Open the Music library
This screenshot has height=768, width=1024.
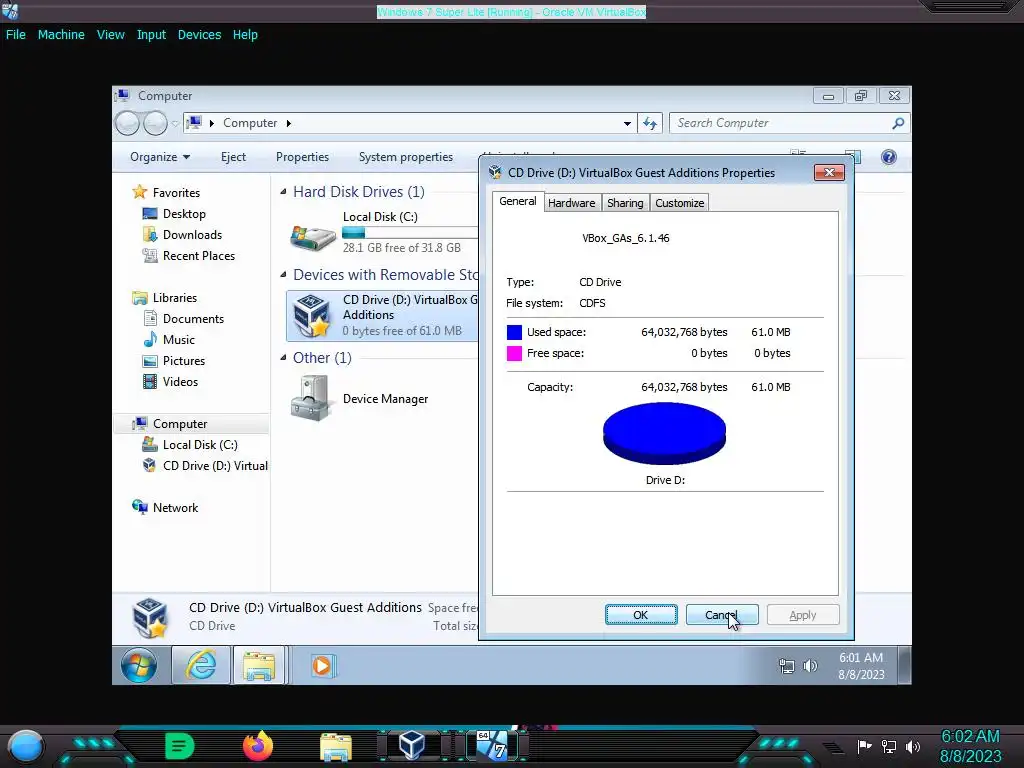(178, 340)
